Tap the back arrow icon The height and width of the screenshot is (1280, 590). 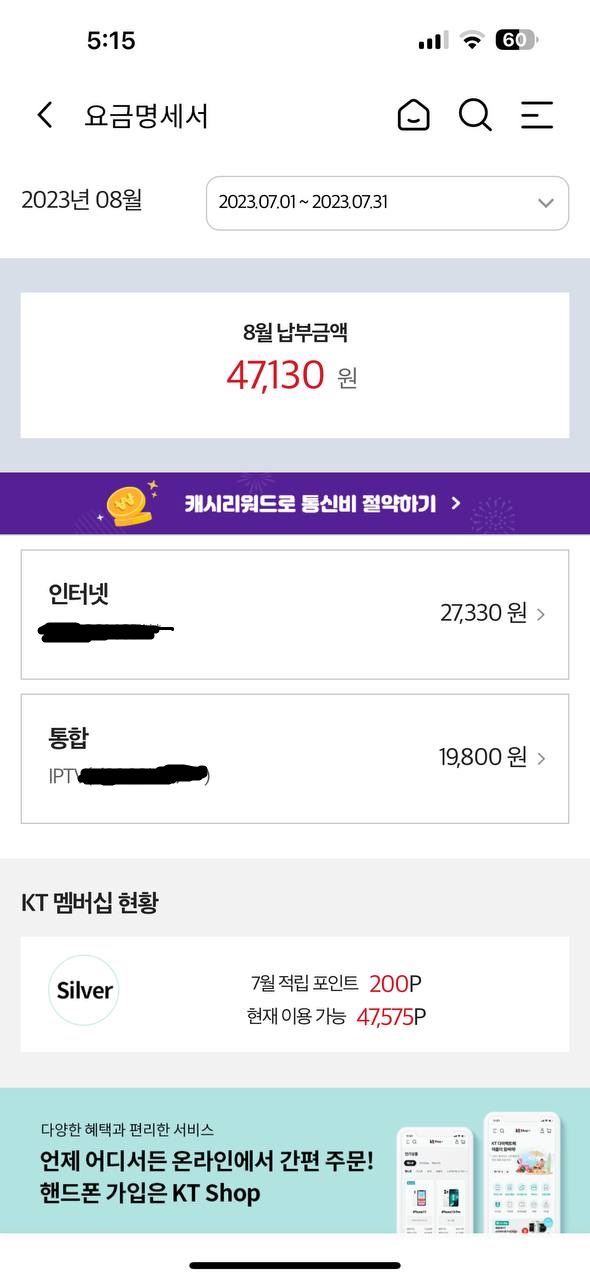pyautogui.click(x=44, y=115)
